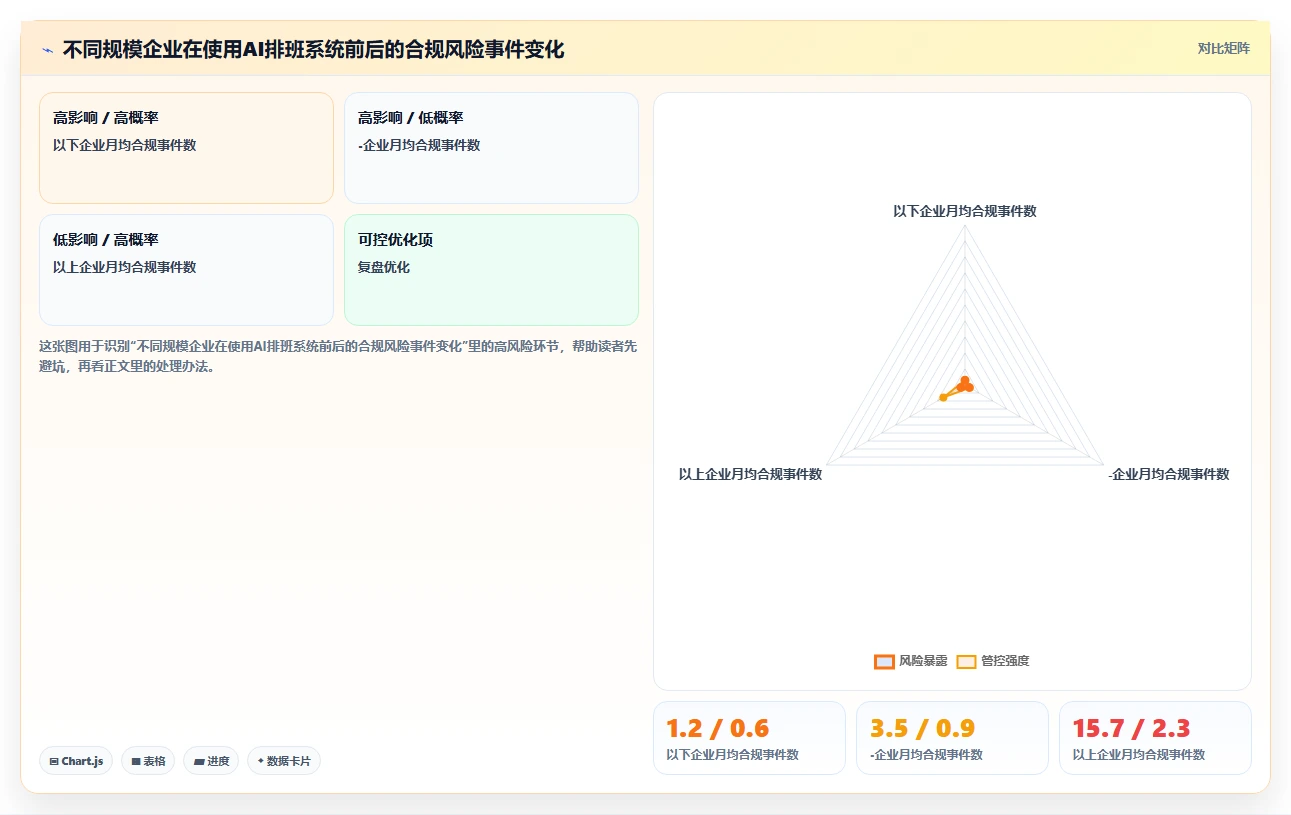Image resolution: width=1291 pixels, height=815 pixels.
Task: Toggle 风险暴露 legend item
Action: pyautogui.click(x=910, y=661)
